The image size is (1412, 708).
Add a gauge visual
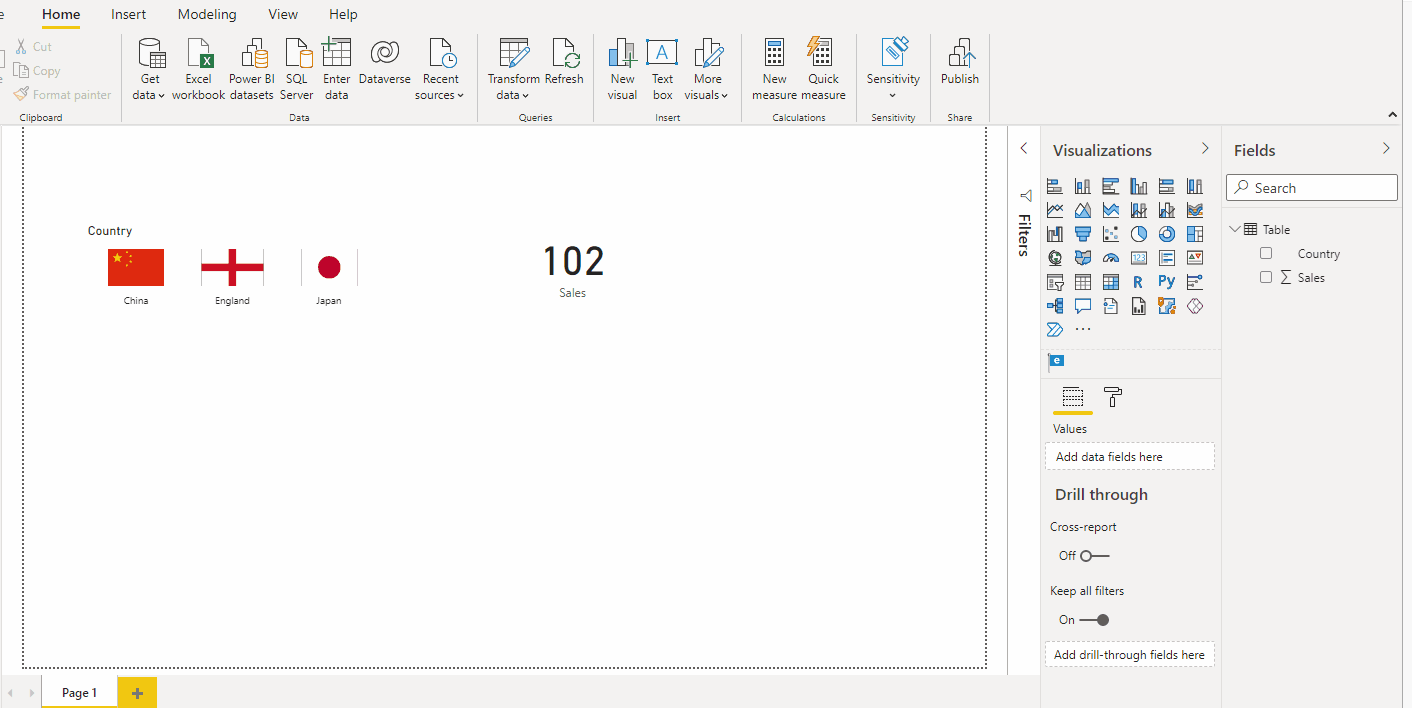[x=1111, y=258]
